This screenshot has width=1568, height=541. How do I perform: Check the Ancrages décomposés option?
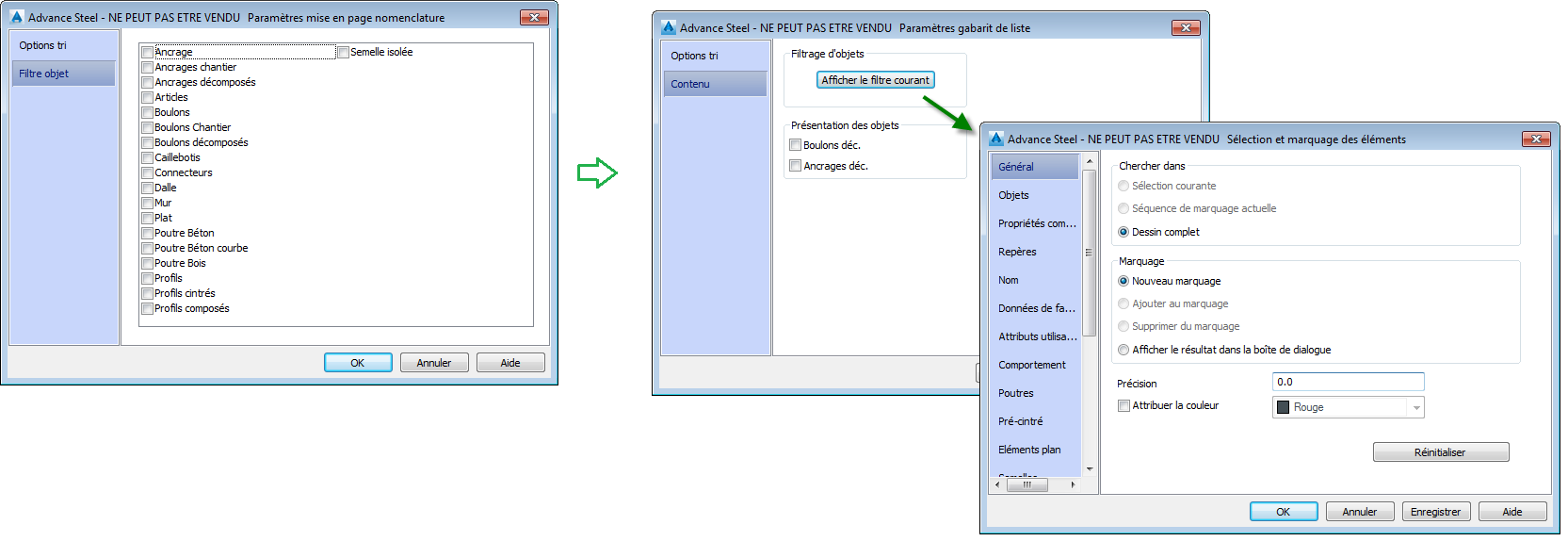coord(147,83)
